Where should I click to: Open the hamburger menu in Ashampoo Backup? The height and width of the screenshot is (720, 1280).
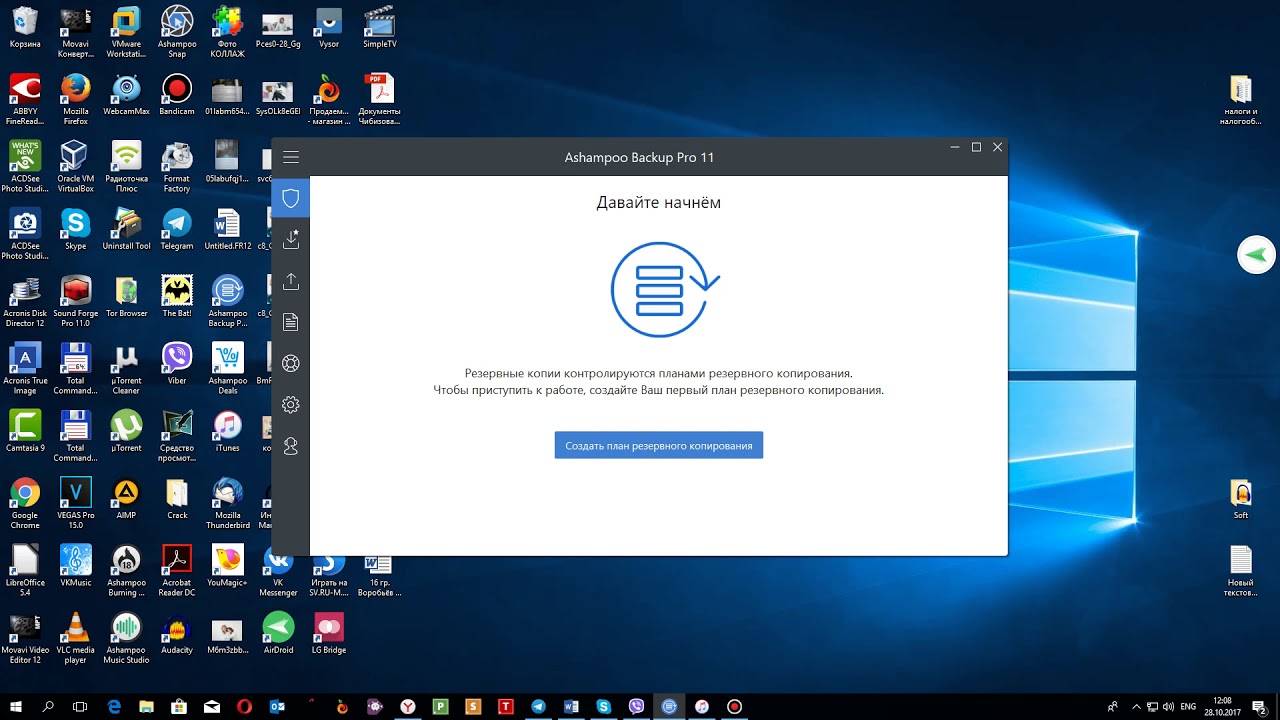[x=291, y=157]
